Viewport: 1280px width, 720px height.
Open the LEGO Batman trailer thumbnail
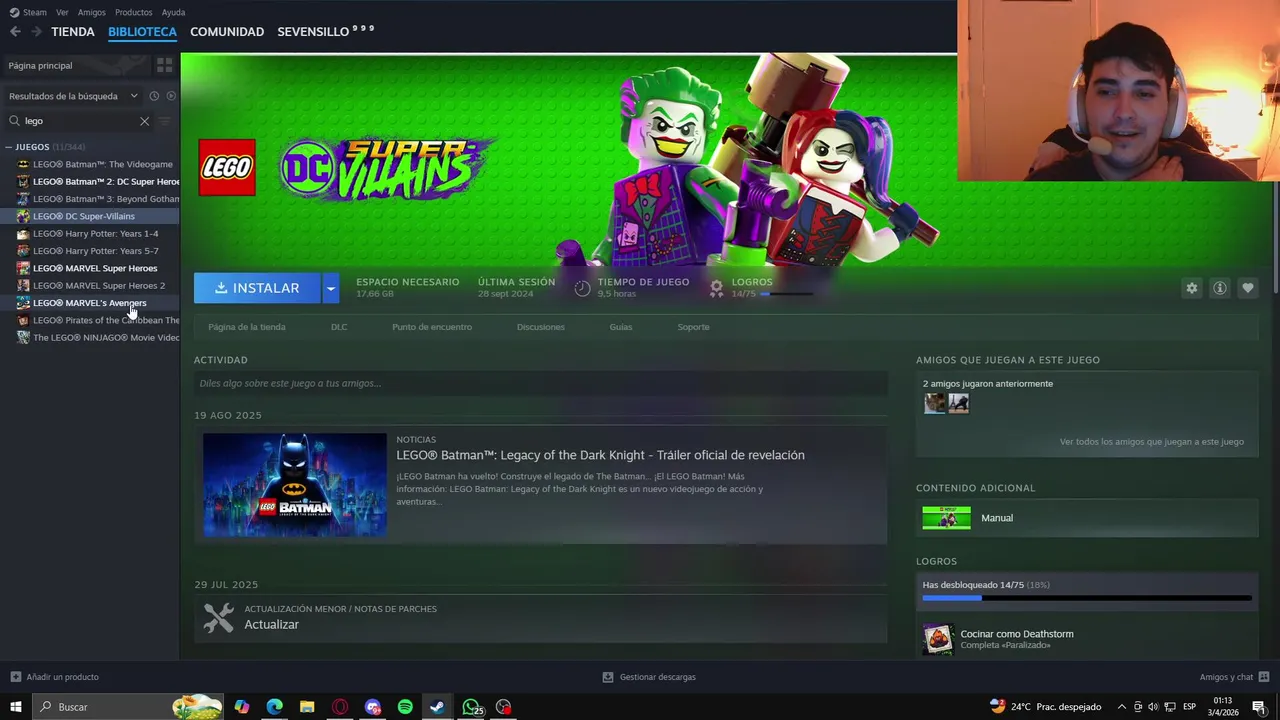[x=295, y=485]
